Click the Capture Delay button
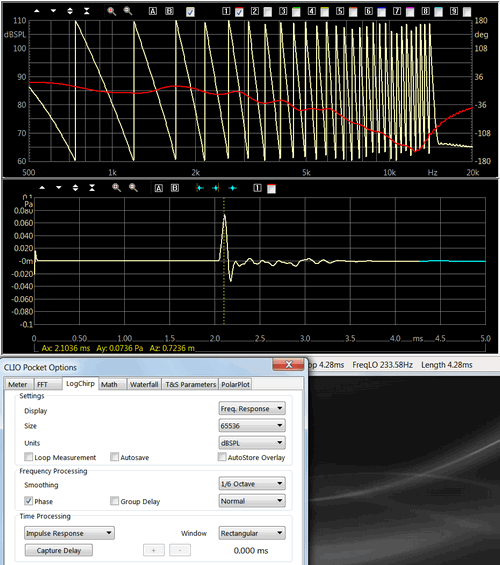The height and width of the screenshot is (565, 500). click(59, 550)
